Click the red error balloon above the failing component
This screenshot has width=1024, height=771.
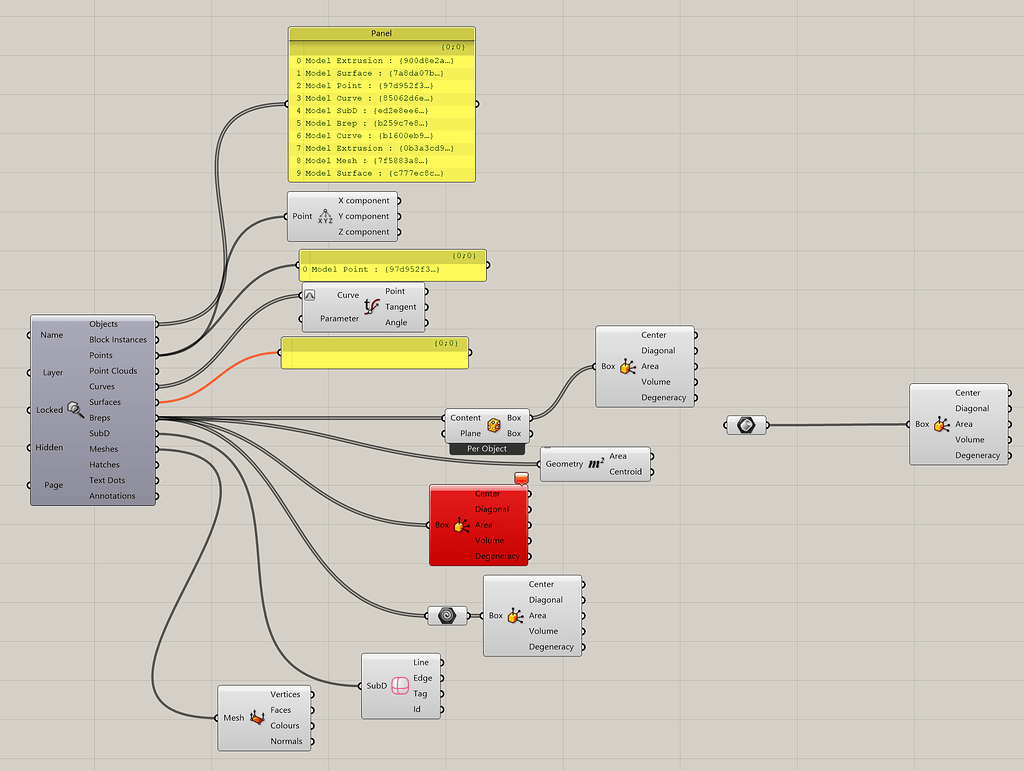click(x=522, y=478)
